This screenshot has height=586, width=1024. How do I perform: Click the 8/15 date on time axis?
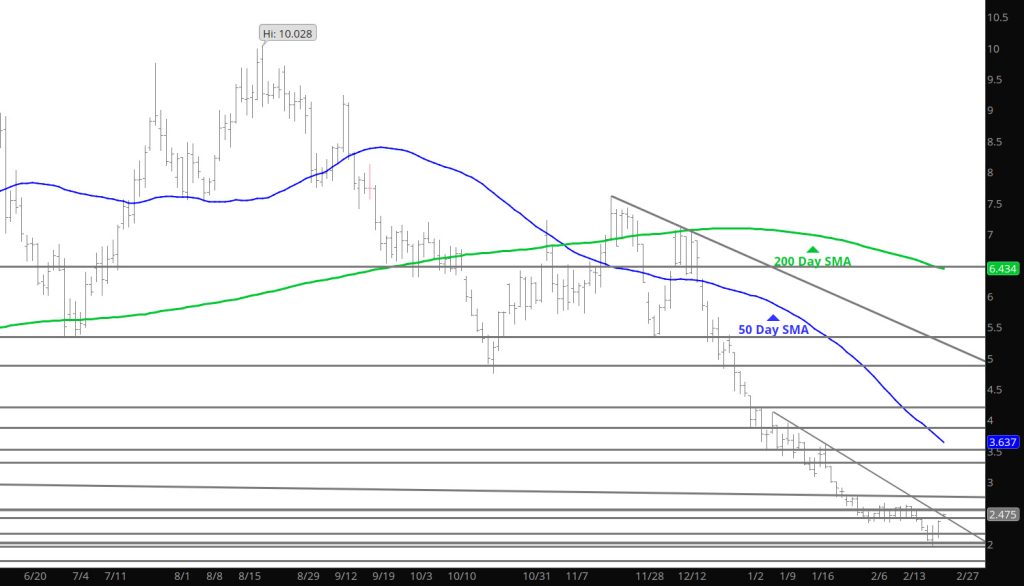tap(249, 576)
